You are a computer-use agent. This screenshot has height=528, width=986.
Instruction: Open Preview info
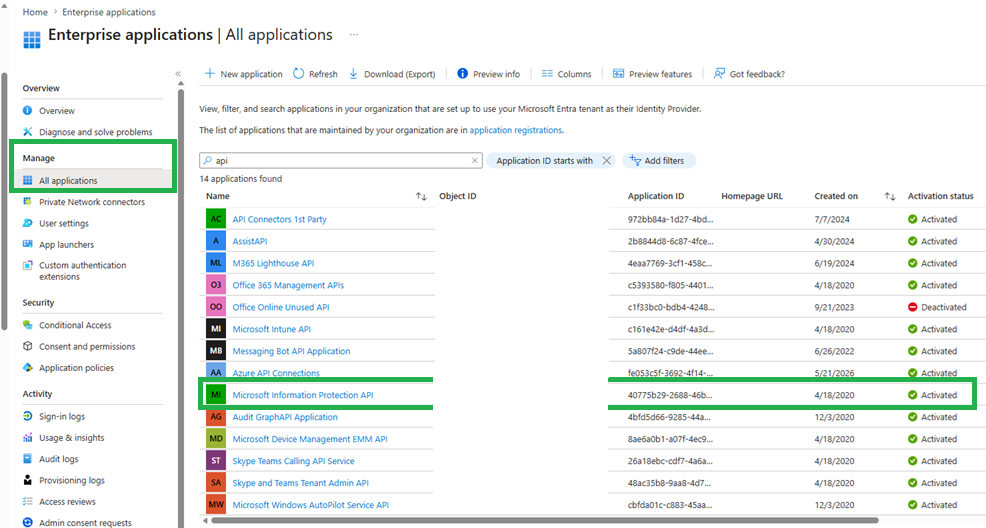pyautogui.click(x=489, y=74)
